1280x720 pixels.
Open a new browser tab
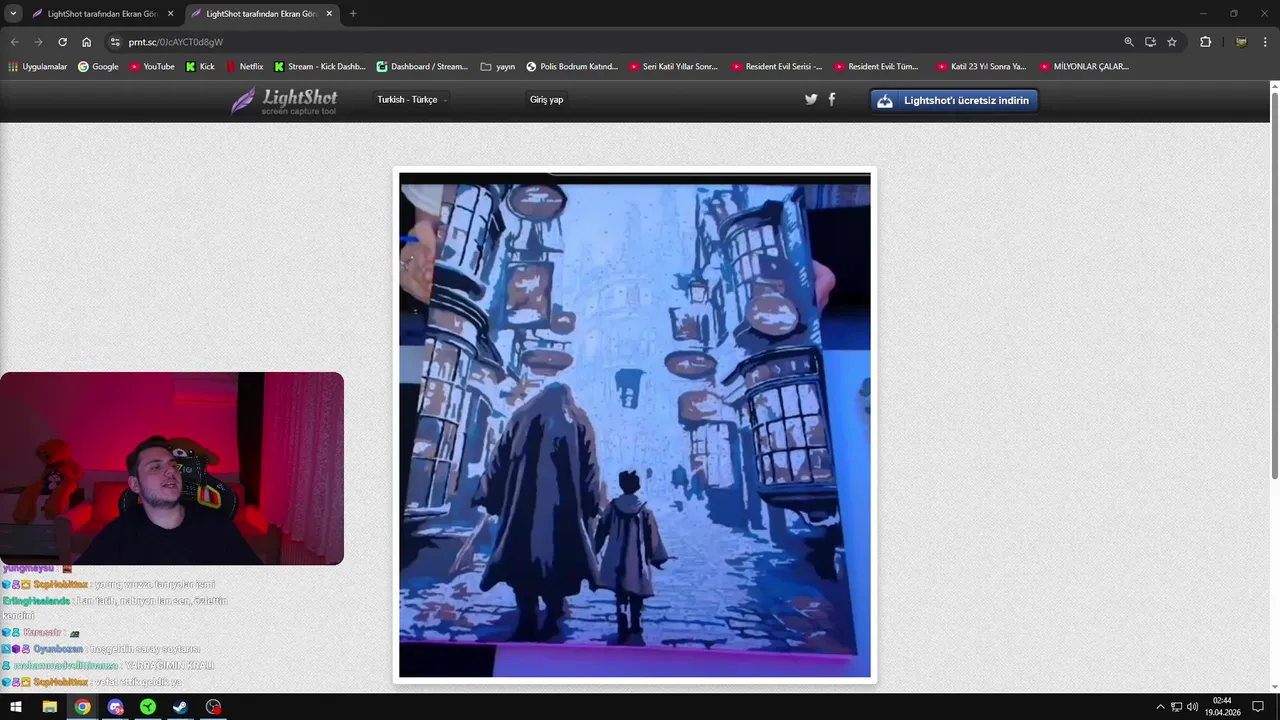(353, 14)
